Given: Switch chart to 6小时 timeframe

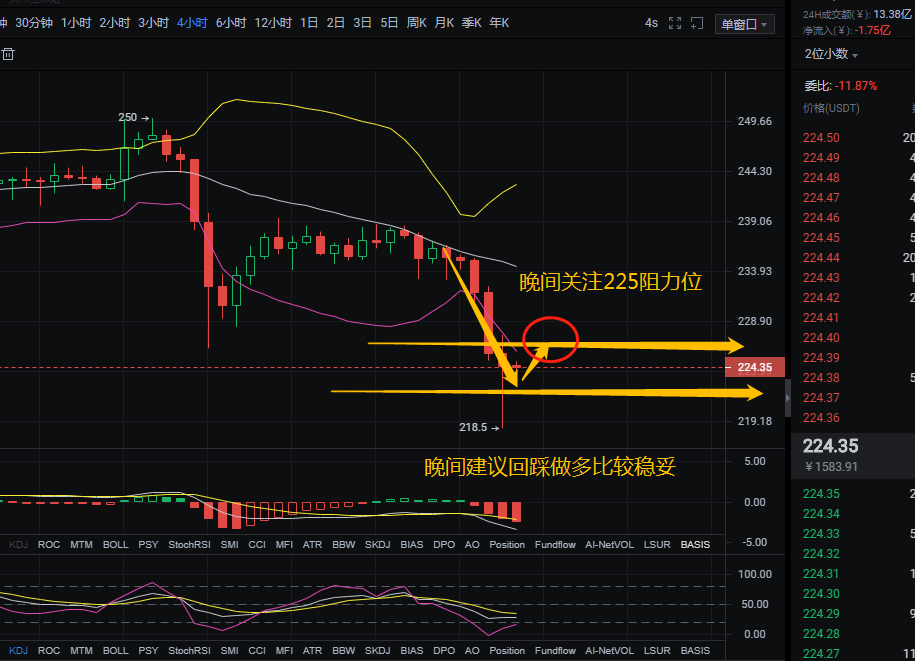Looking at the screenshot, I should 231,23.
